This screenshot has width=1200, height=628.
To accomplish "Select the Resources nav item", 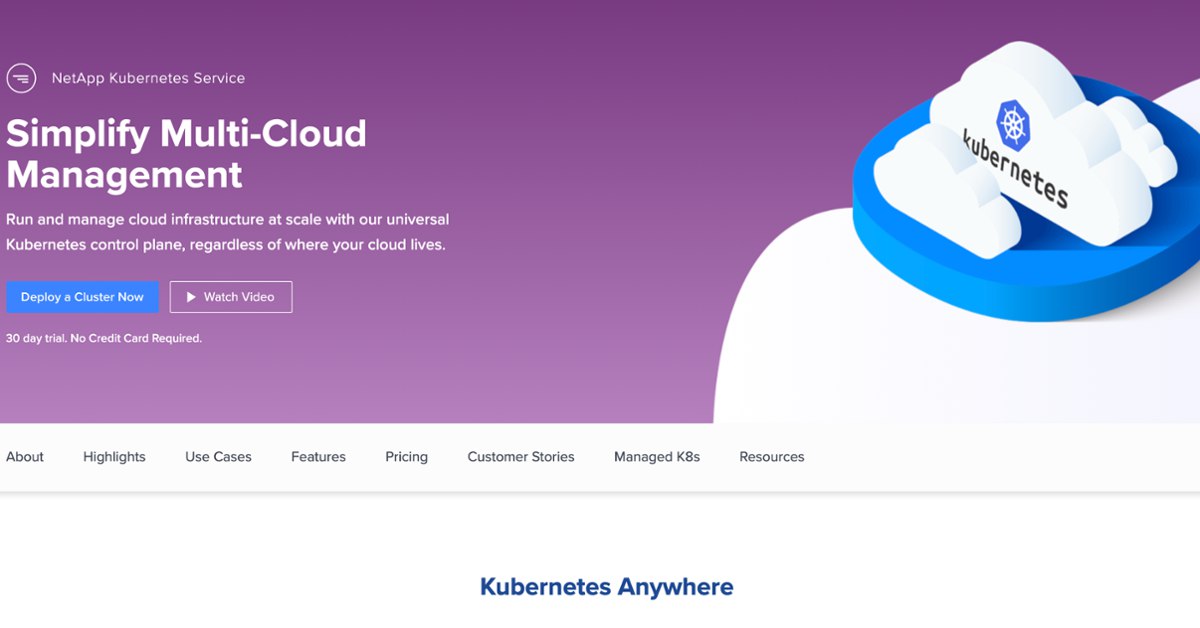I will (x=772, y=457).
